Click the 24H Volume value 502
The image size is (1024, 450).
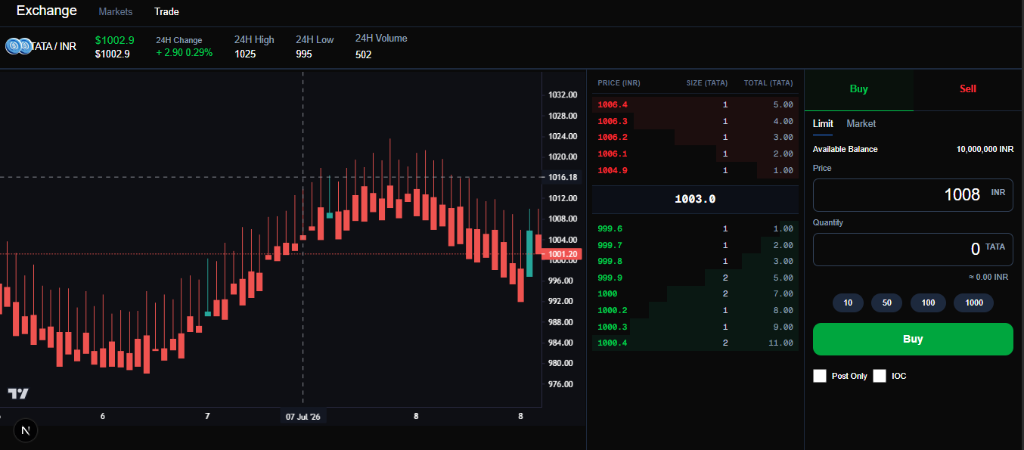point(363,55)
